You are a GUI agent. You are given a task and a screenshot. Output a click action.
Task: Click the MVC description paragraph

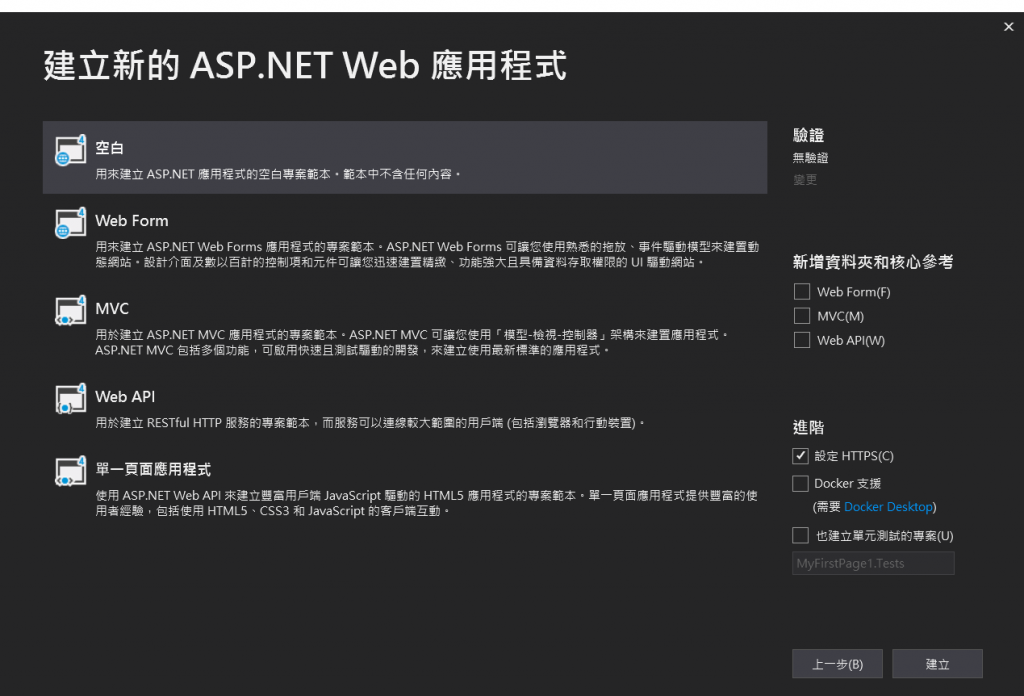(411, 343)
